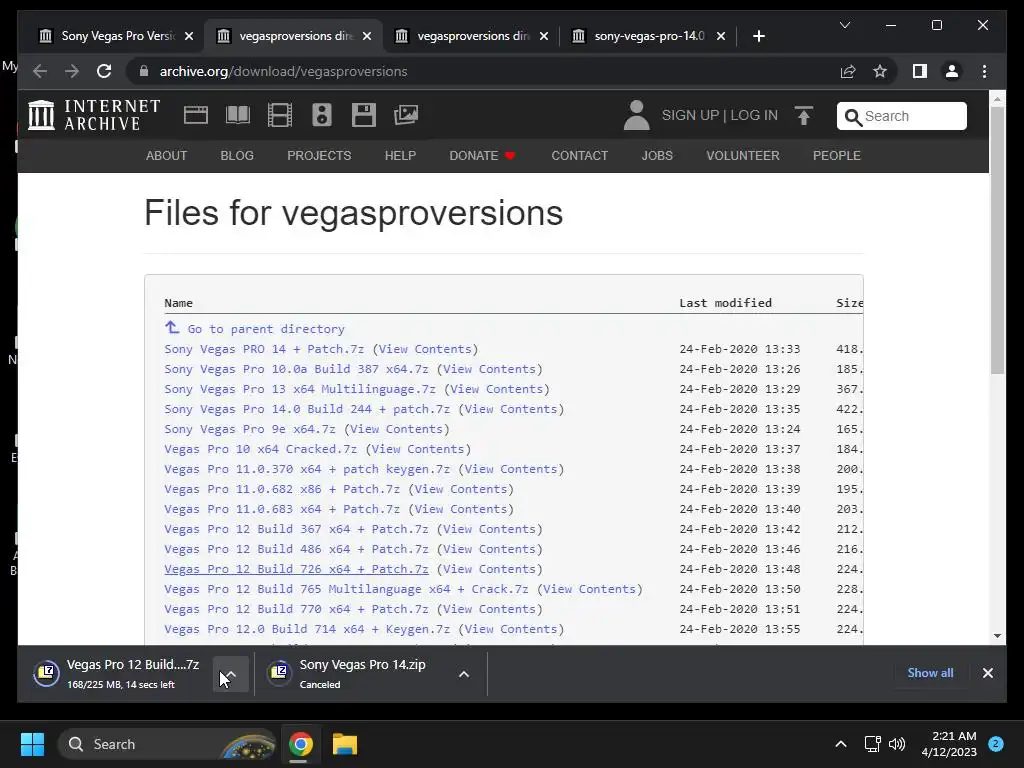Download Vegas Pro 10 x64 Cracked.7z
This screenshot has height=768, width=1024.
261,449
